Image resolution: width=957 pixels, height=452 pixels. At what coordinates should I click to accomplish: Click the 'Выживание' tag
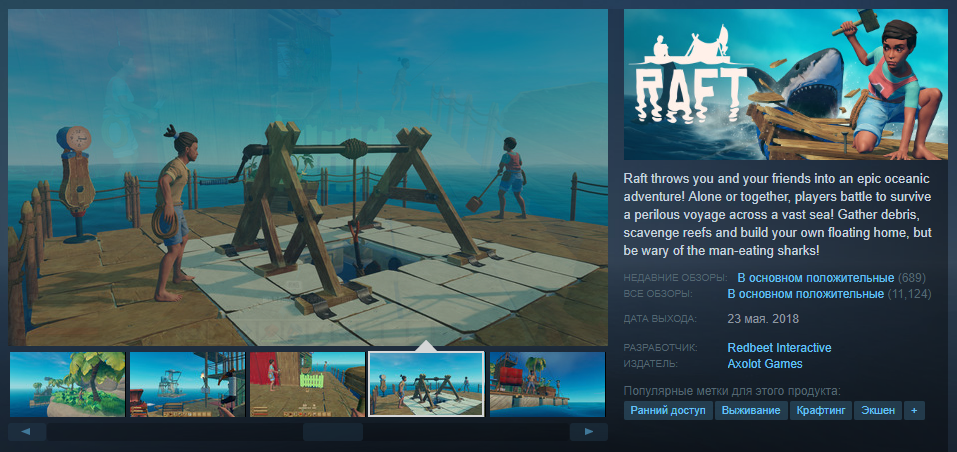coord(751,411)
